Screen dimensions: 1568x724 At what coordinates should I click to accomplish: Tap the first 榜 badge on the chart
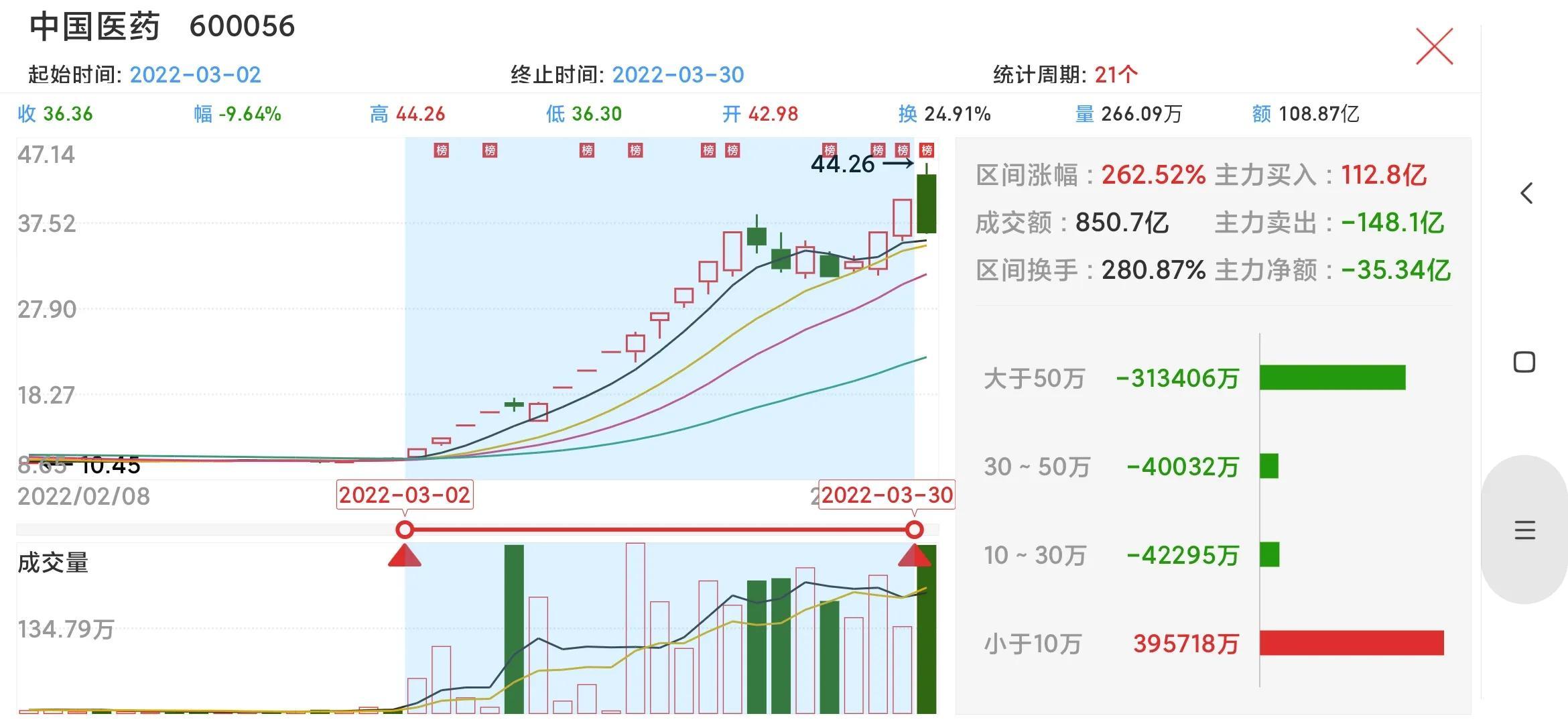(441, 150)
